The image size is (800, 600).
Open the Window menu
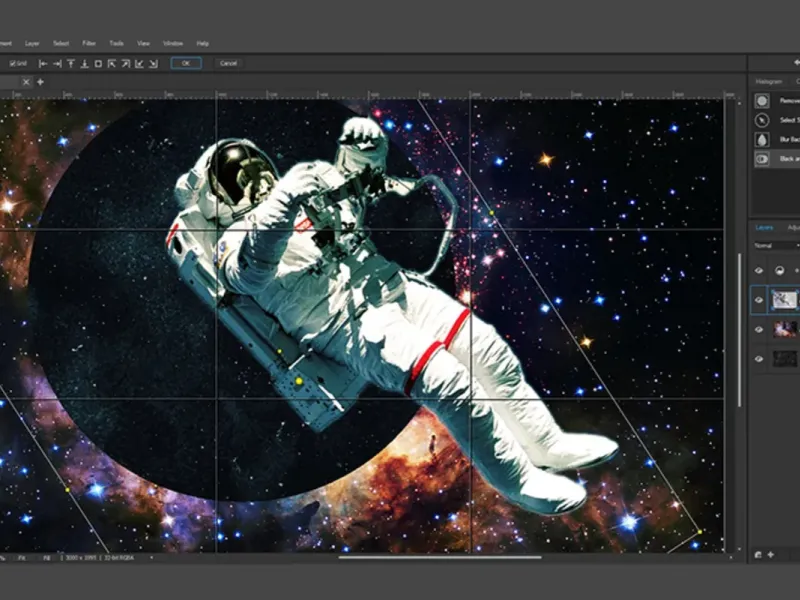tap(172, 44)
